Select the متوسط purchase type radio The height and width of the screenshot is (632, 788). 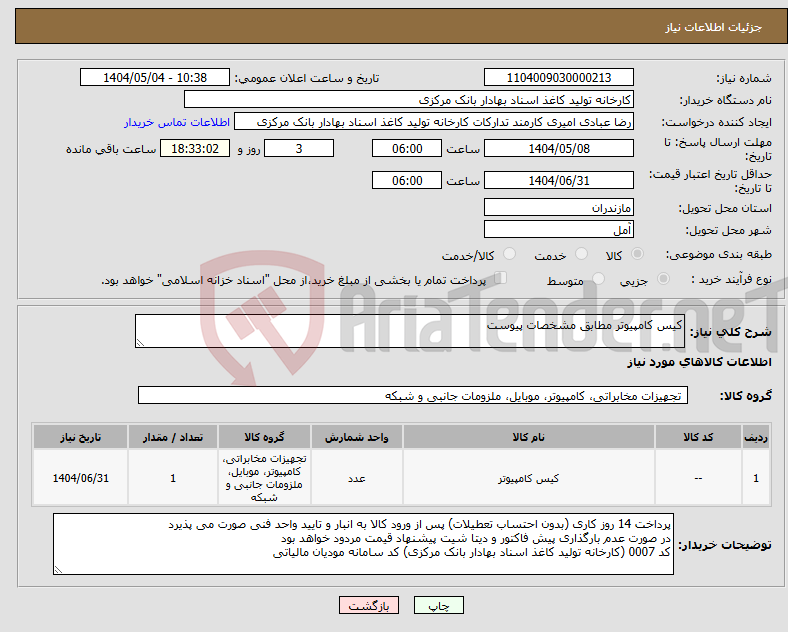tap(598, 278)
